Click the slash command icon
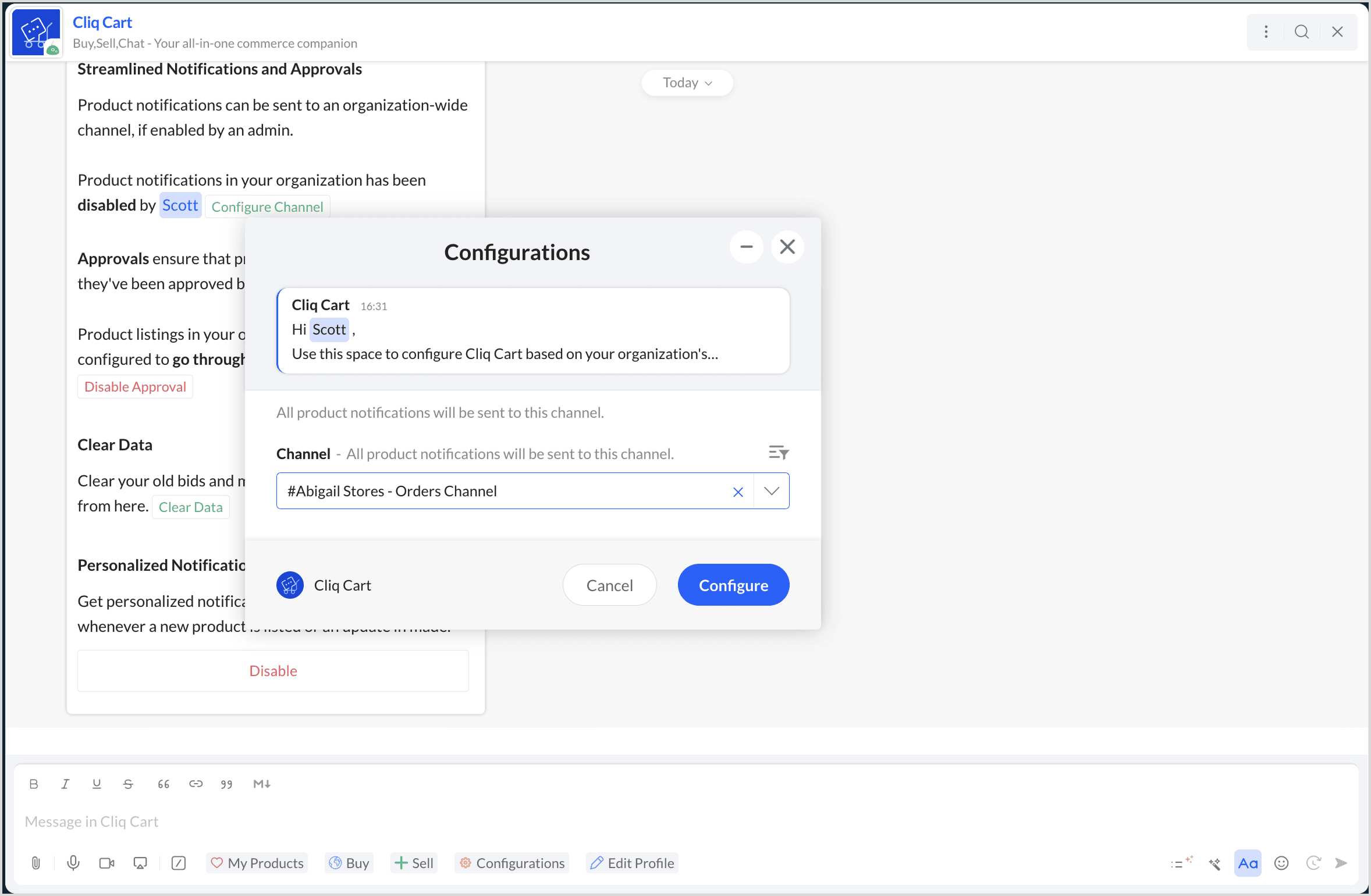 pos(179,863)
